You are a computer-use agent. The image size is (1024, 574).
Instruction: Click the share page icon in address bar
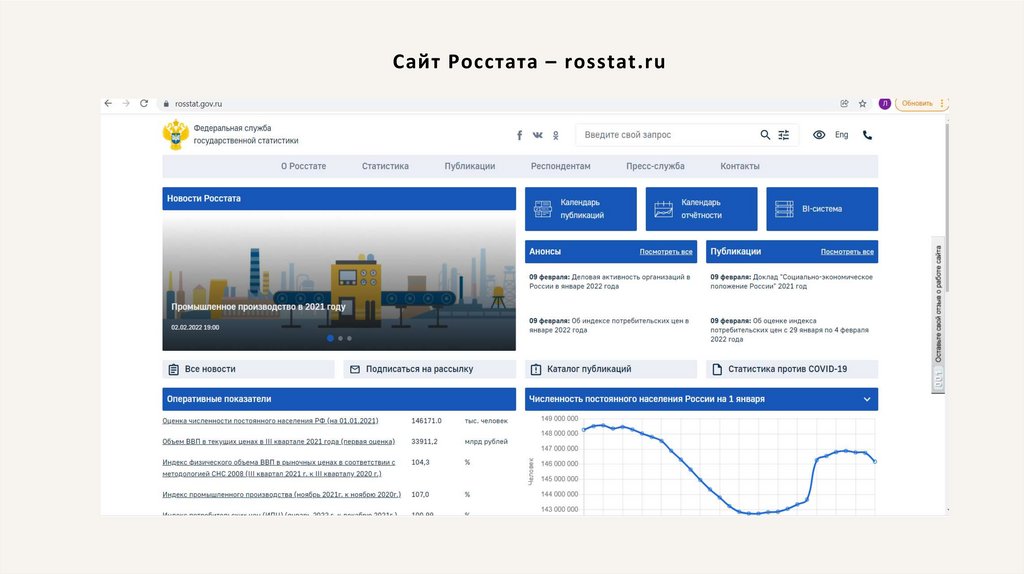point(844,103)
